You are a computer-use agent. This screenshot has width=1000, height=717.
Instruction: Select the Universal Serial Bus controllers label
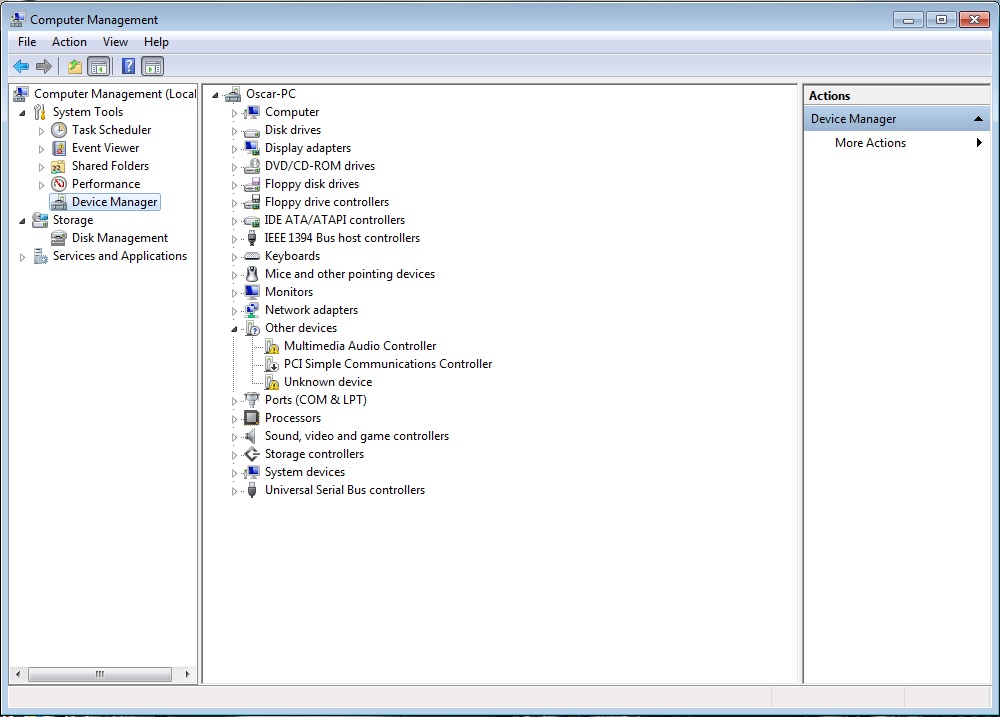pos(344,490)
